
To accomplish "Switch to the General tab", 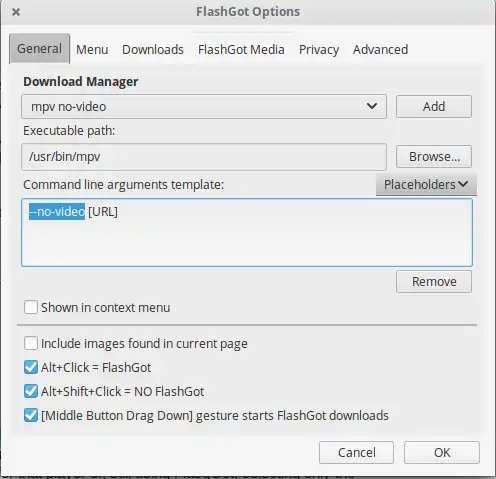I will tap(39, 49).
